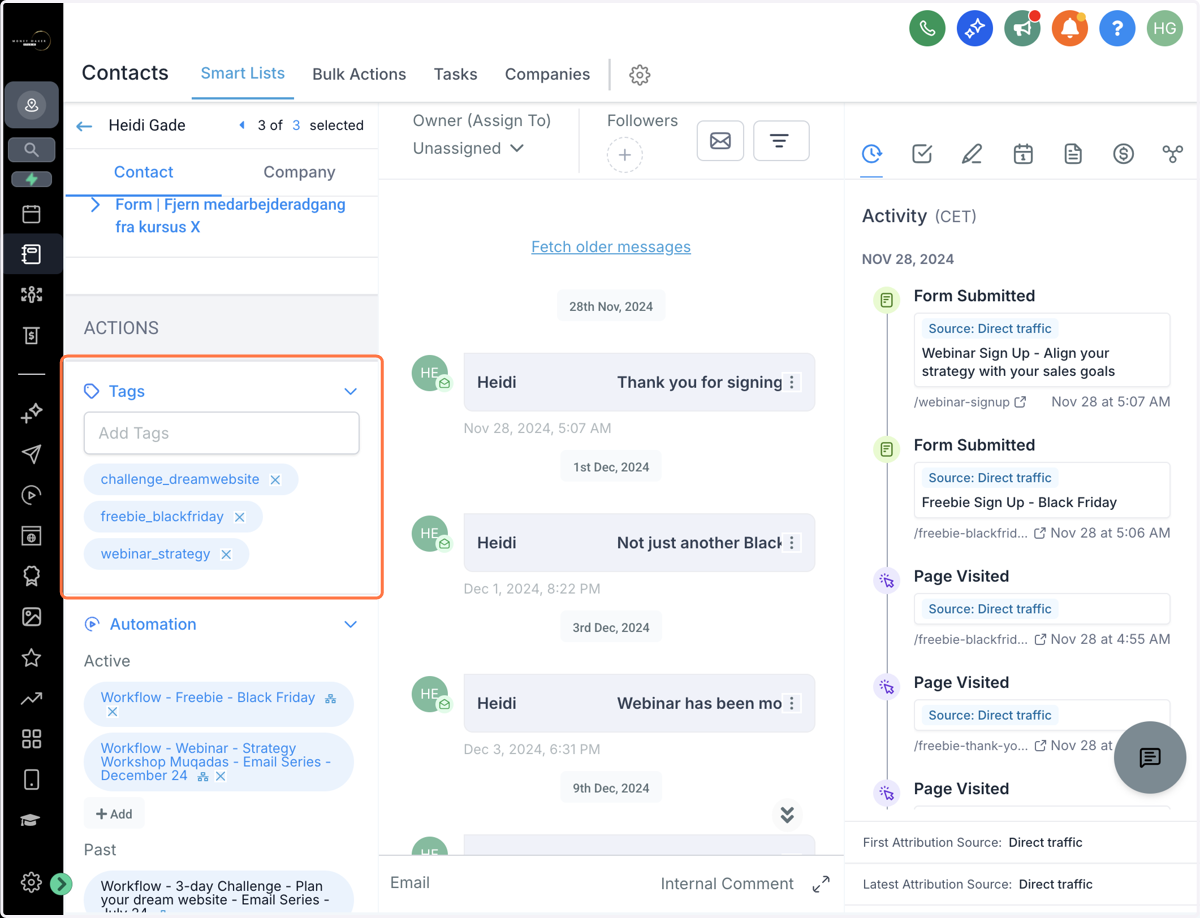
Task: Expand sidebar with green arrow button
Action: [60, 884]
